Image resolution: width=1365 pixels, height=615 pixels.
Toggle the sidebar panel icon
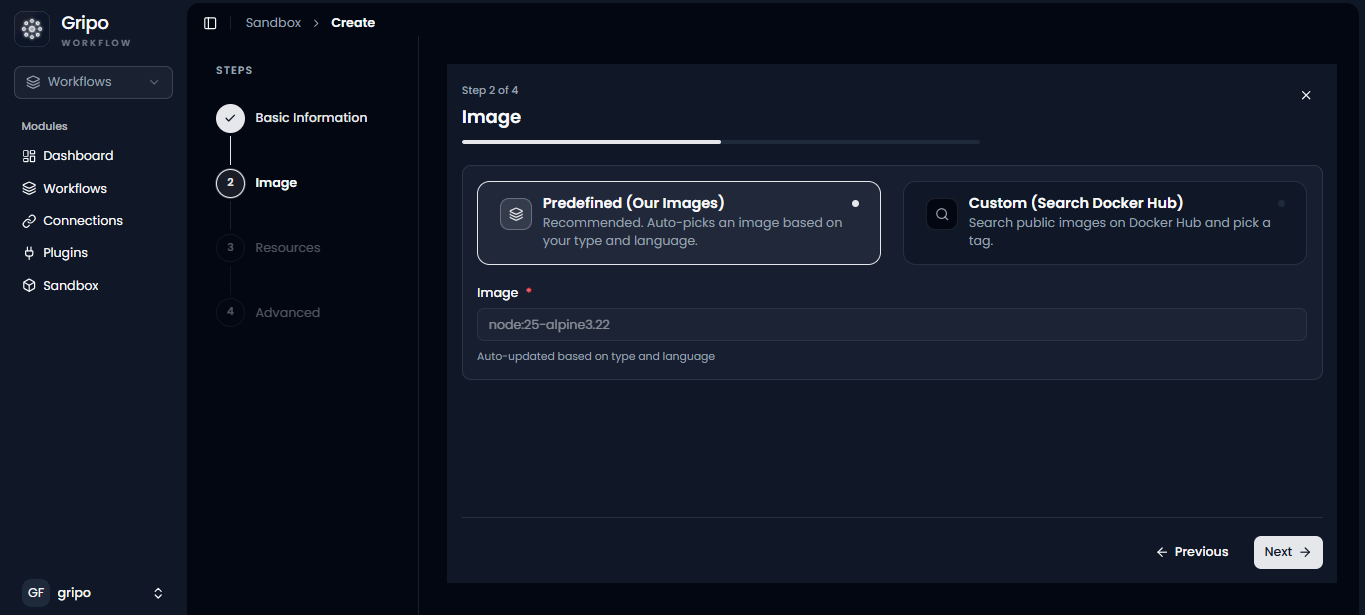(x=210, y=23)
